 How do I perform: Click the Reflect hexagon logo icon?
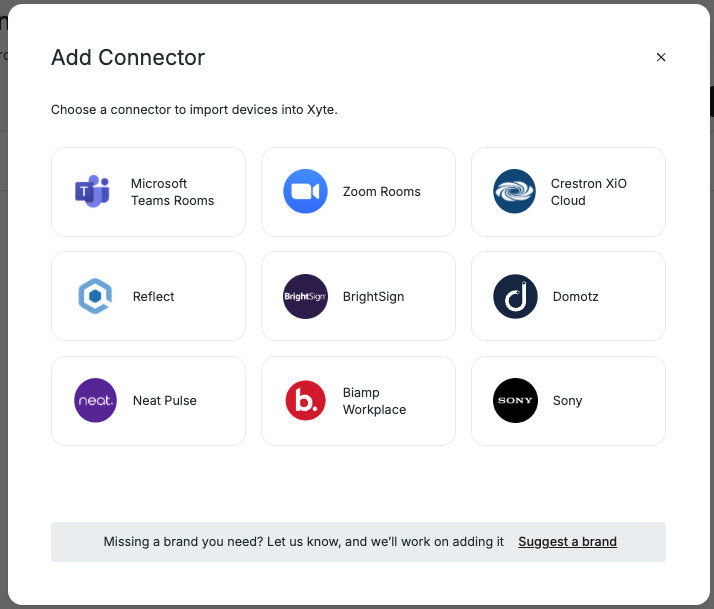pyautogui.click(x=95, y=296)
